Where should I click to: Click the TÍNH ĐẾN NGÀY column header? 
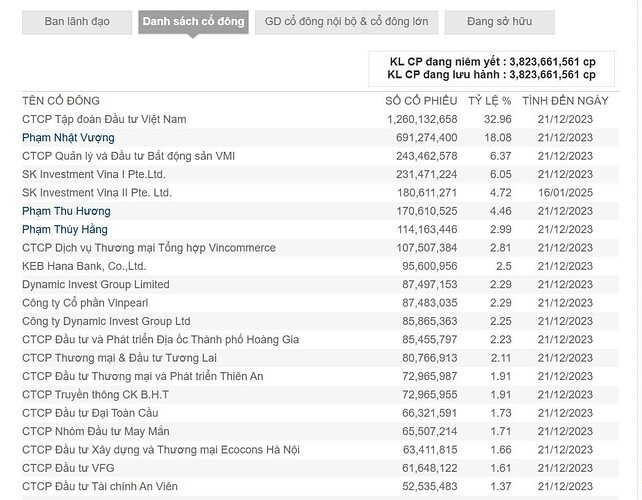click(564, 101)
